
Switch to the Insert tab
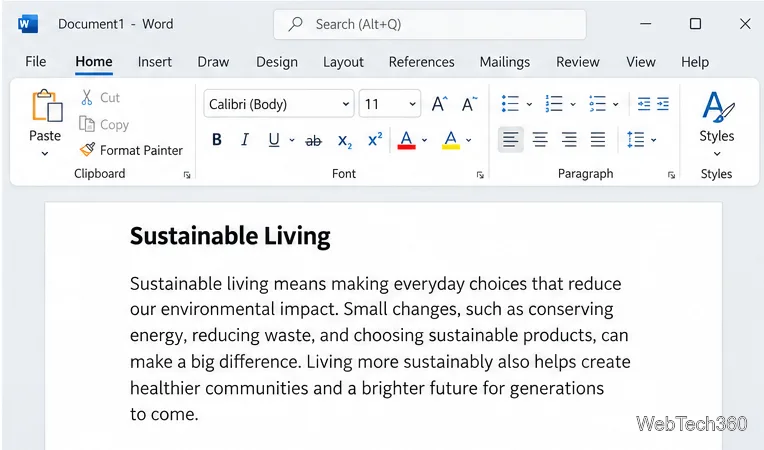tap(154, 62)
